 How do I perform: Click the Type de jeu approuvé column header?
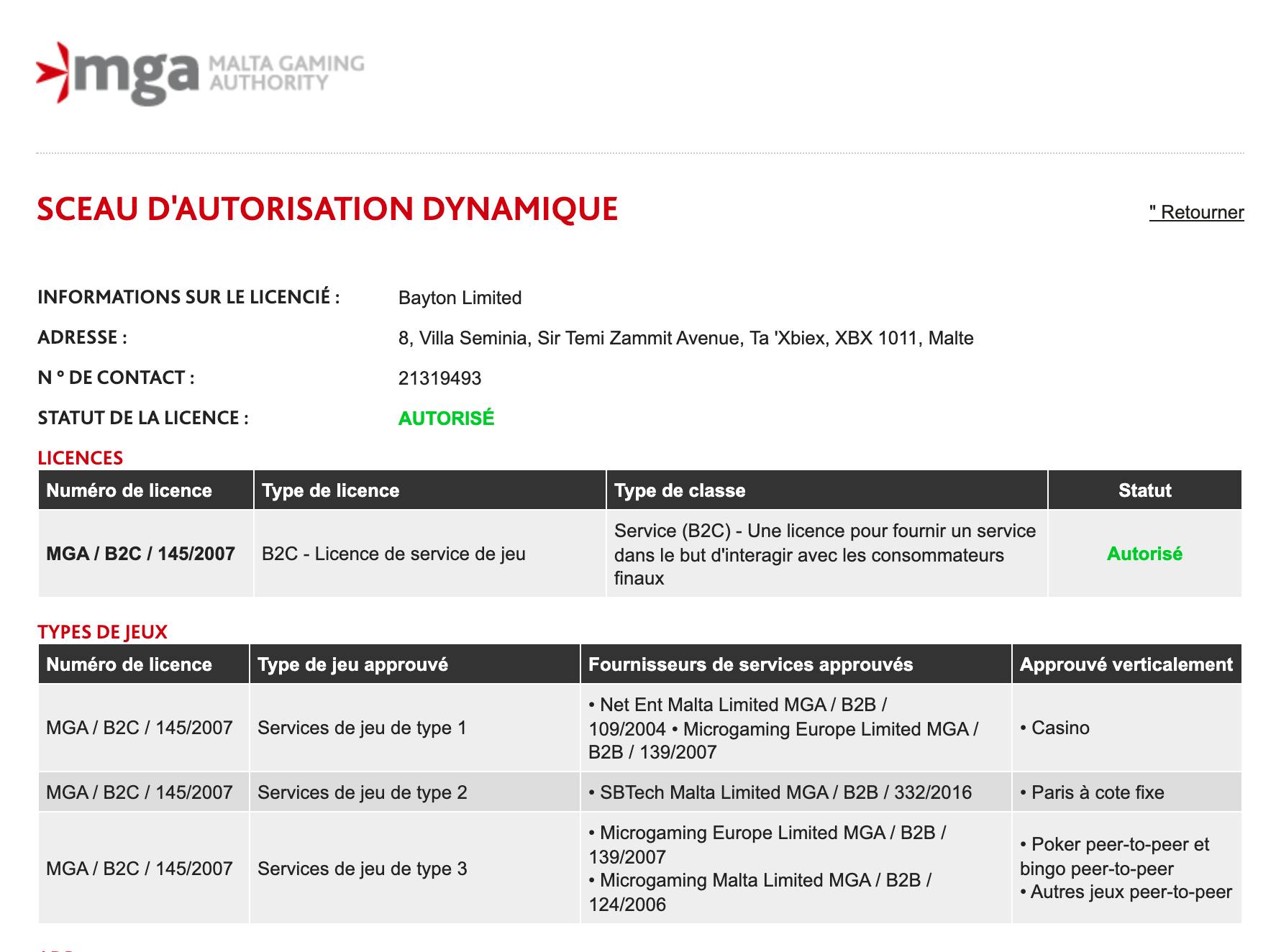pyautogui.click(x=415, y=664)
